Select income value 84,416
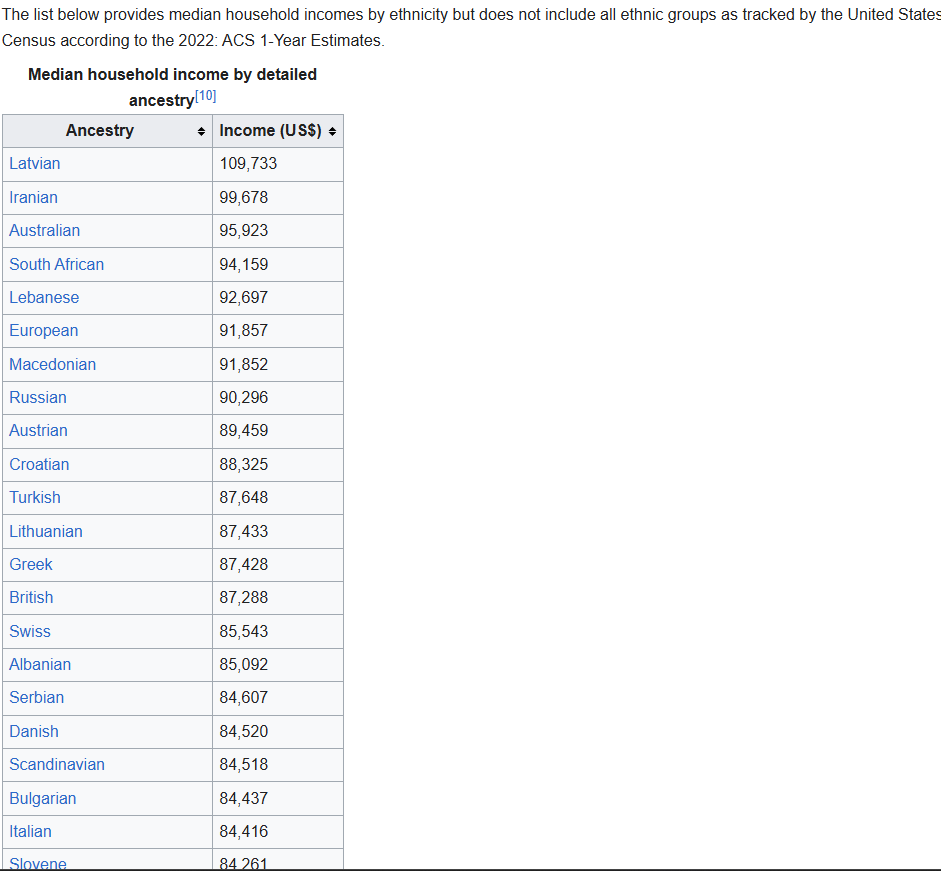The width and height of the screenshot is (941, 871). (x=244, y=831)
